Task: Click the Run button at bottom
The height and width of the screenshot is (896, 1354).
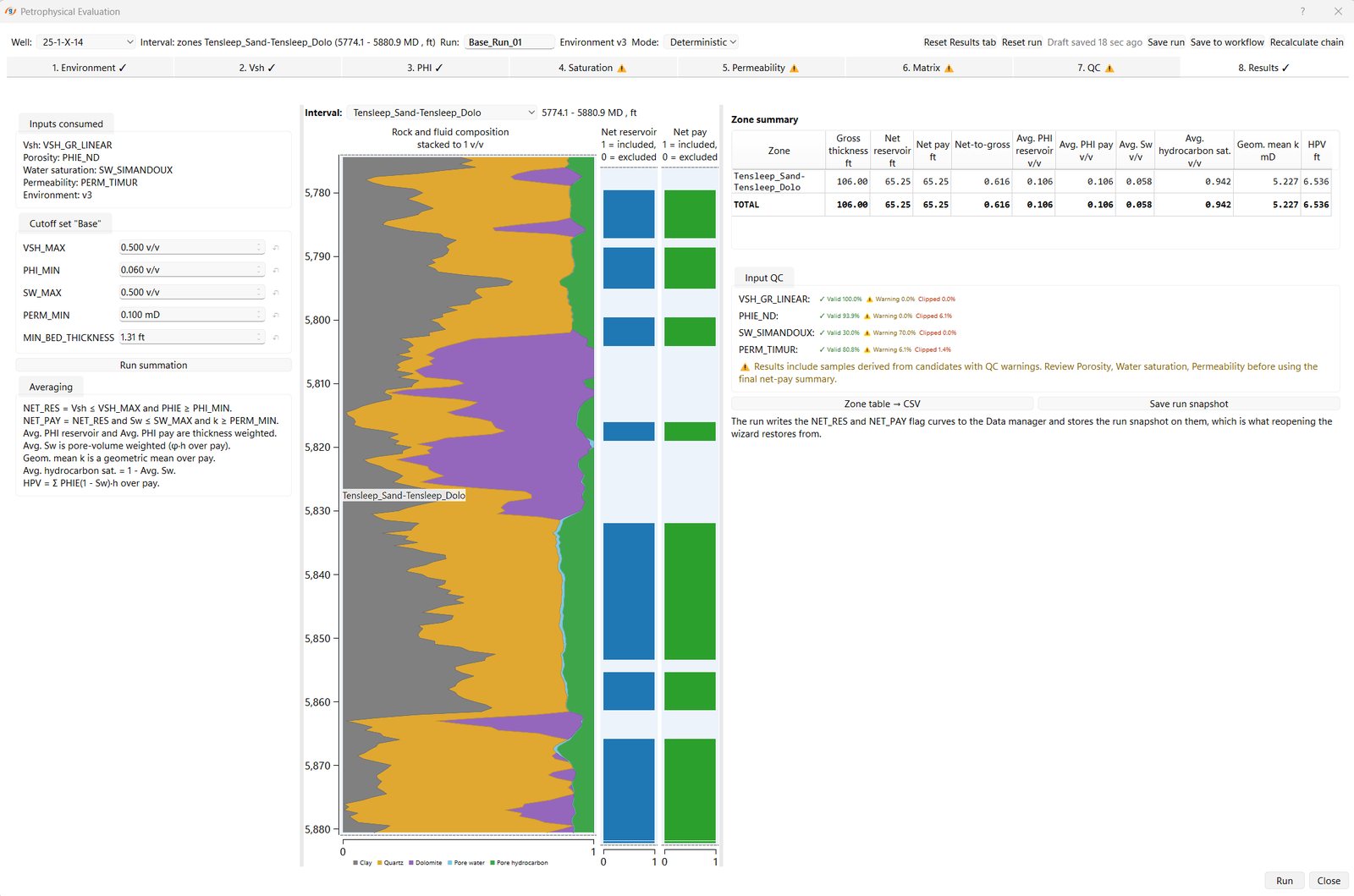Action: click(1285, 881)
